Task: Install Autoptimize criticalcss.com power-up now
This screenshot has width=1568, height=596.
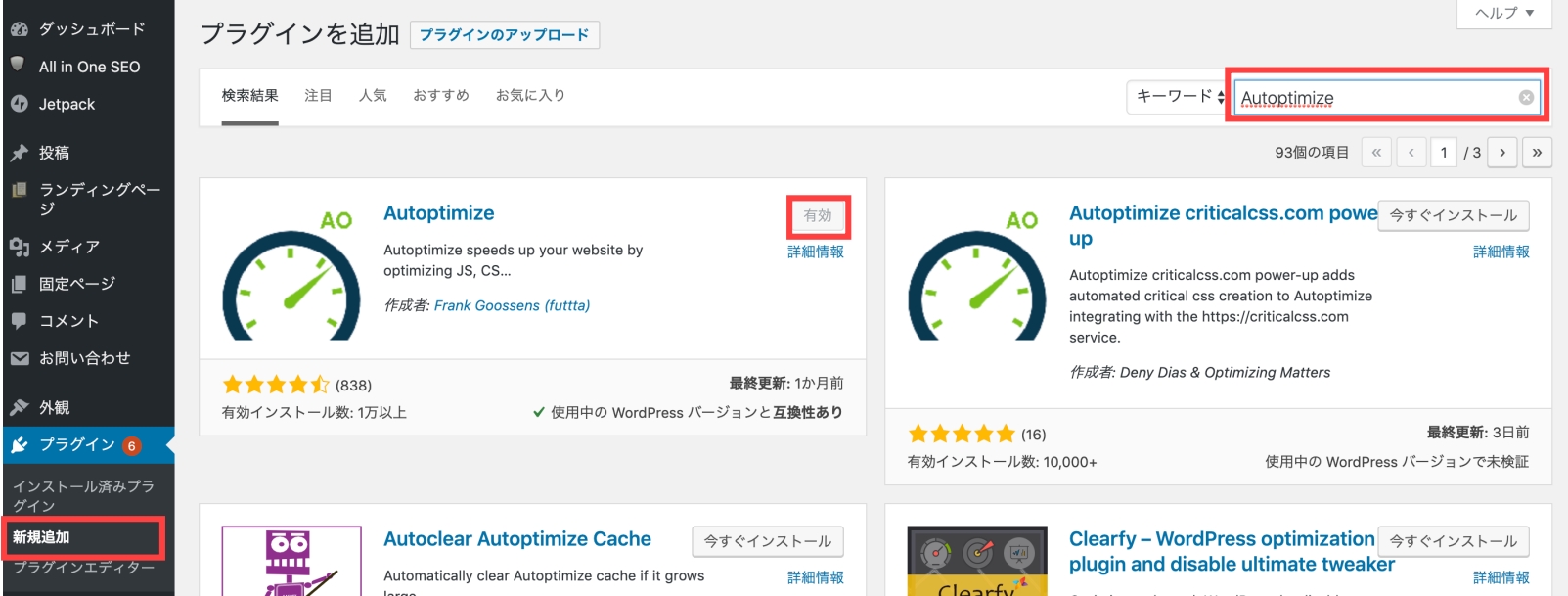Action: click(x=1454, y=216)
